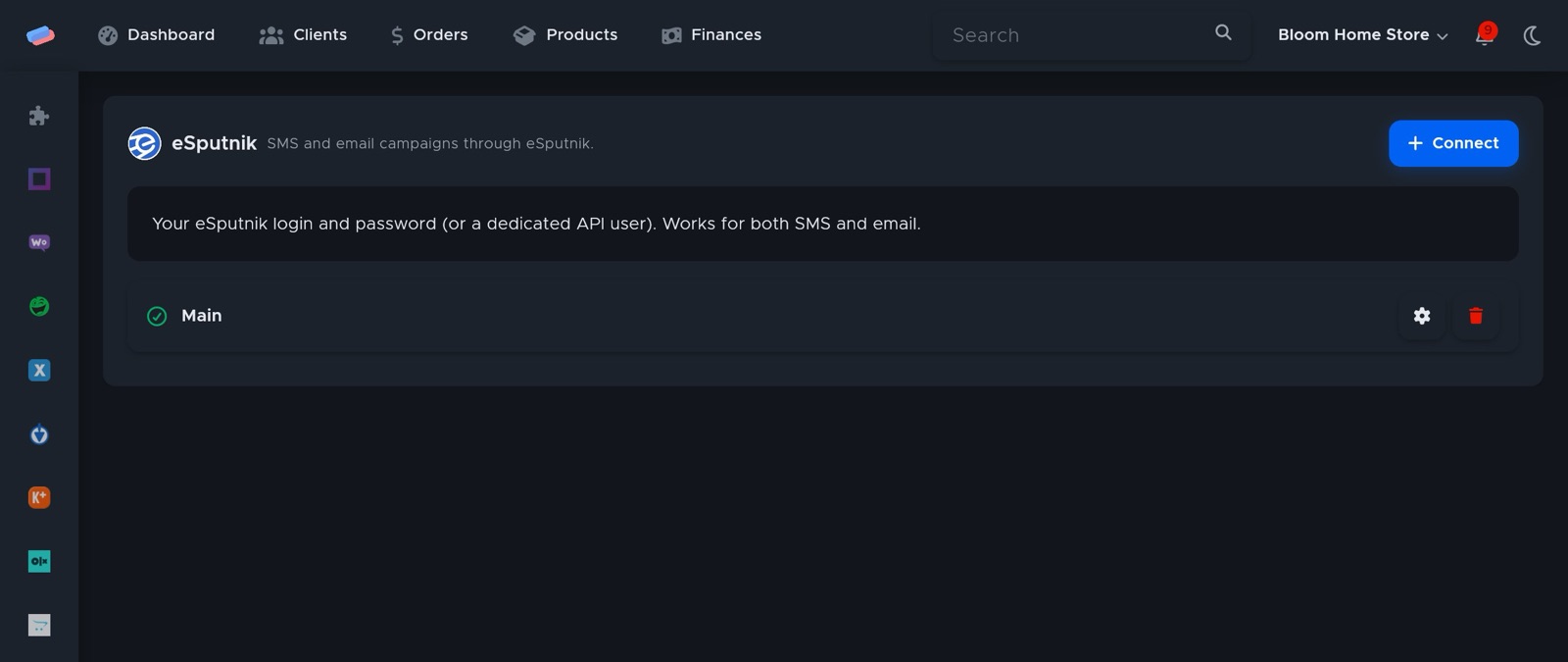Click the green check status icon for Main
1568x662 pixels.
(157, 316)
